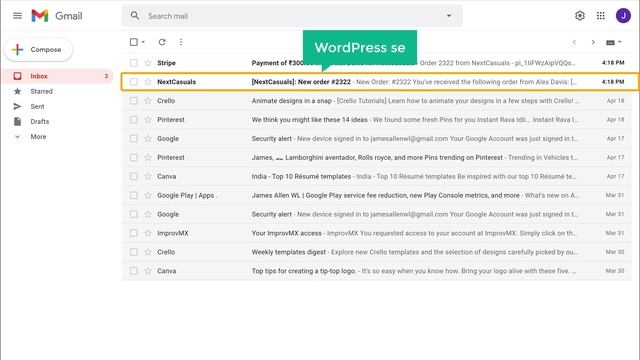Image resolution: width=640 pixels, height=360 pixels.
Task: Click the 4:18 PM time on Stripe row
Action: coord(613,63)
